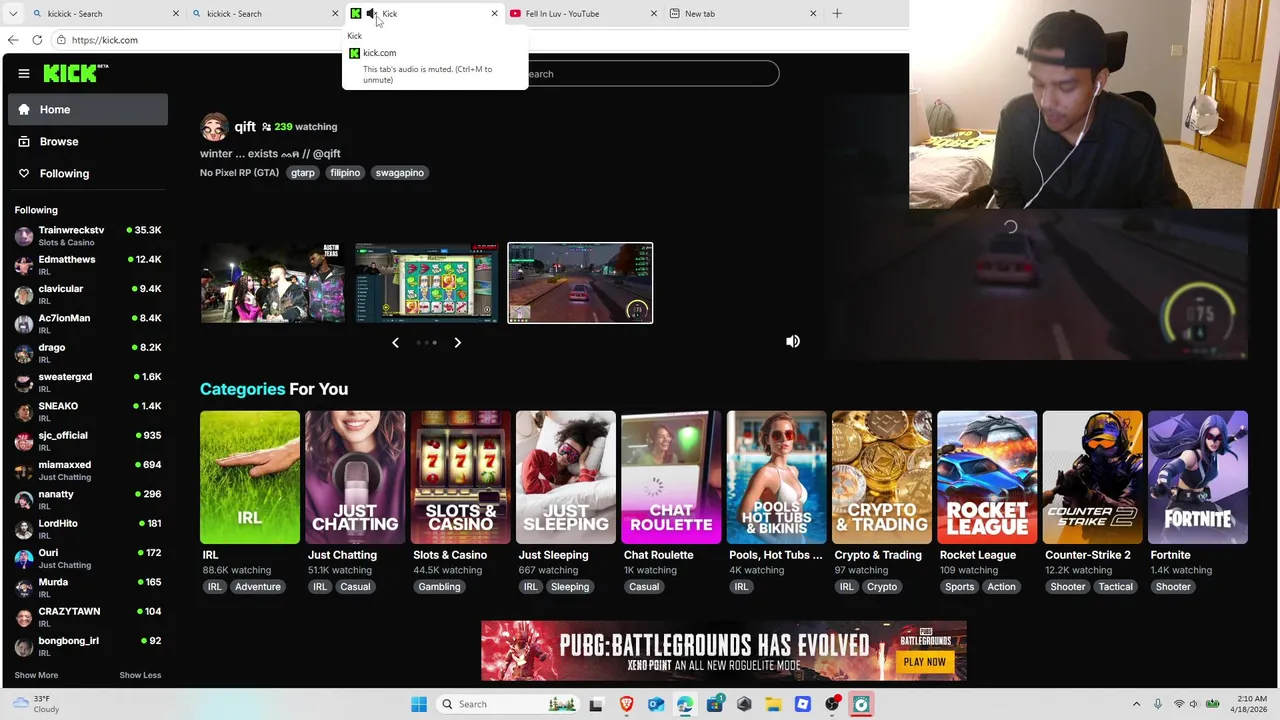Unmute the Kick tab audio icon

coord(371,14)
